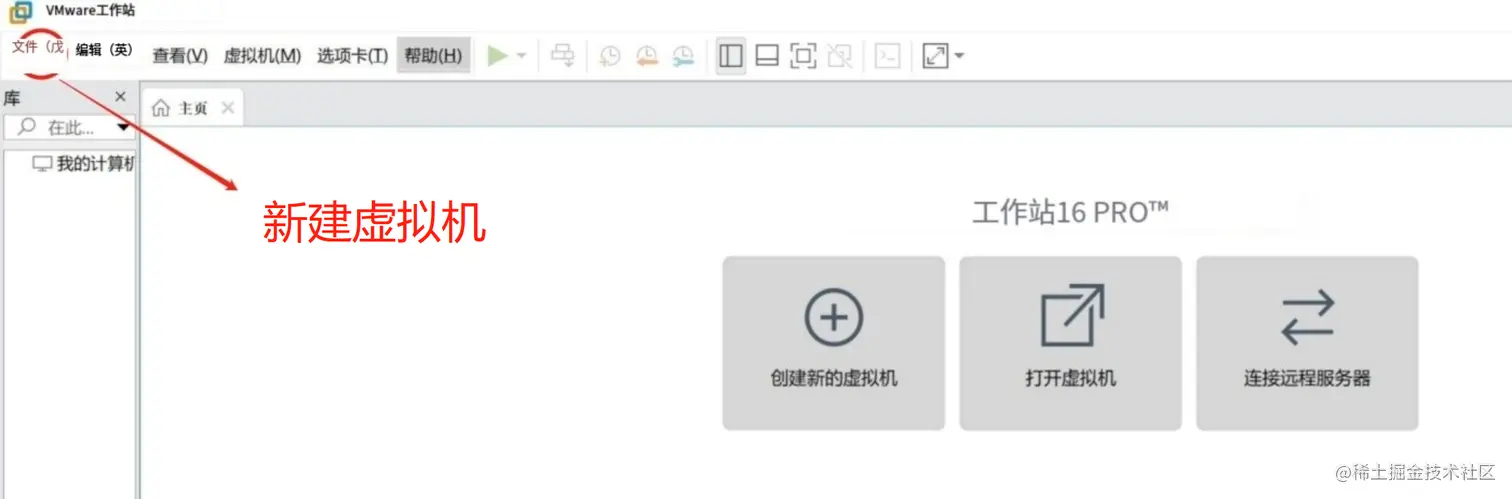
Task: Expand the library search filter dropdown
Action: 124,127
